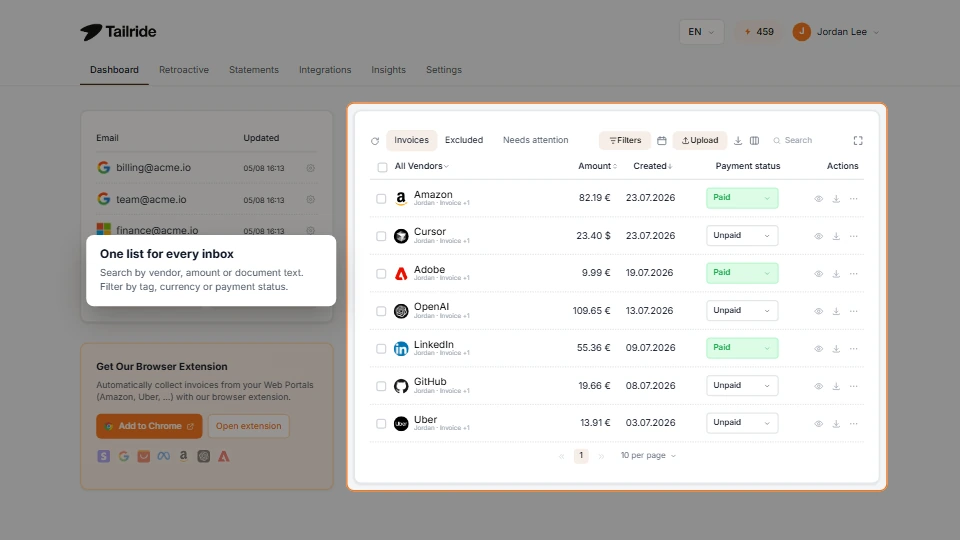This screenshot has height=540, width=960.
Task: Tick the Amazon row checkbox
Action: 381,199
